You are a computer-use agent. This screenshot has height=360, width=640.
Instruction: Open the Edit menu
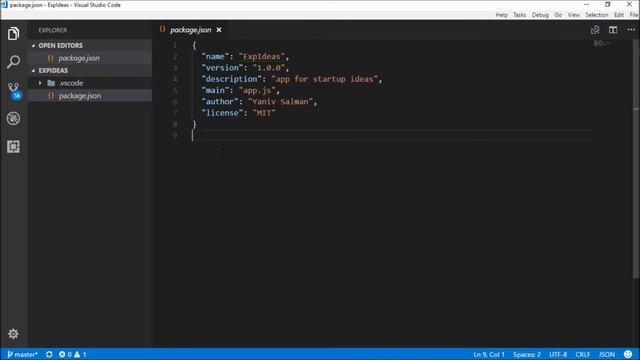pos(619,15)
